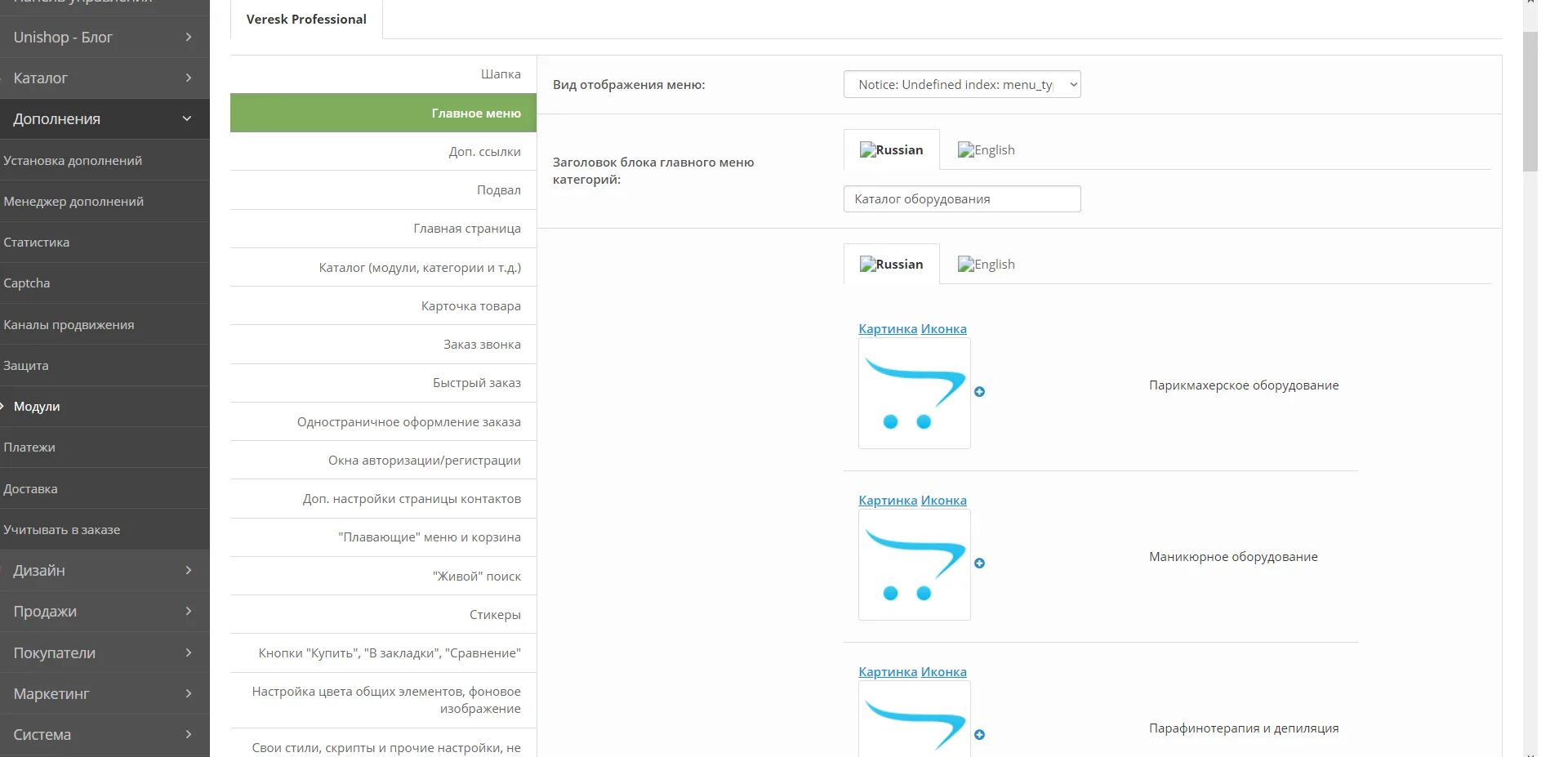Open Окна авторизации/регистрации section
1568x757 pixels.
pyautogui.click(x=383, y=460)
